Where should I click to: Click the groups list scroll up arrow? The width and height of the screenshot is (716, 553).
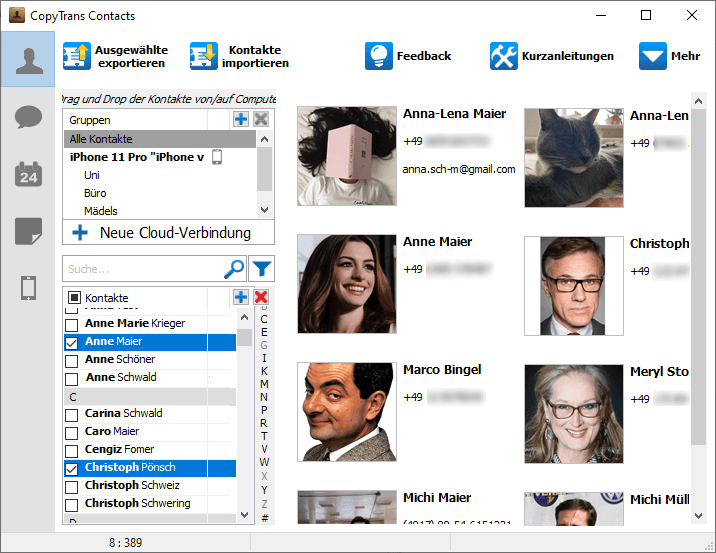click(264, 139)
